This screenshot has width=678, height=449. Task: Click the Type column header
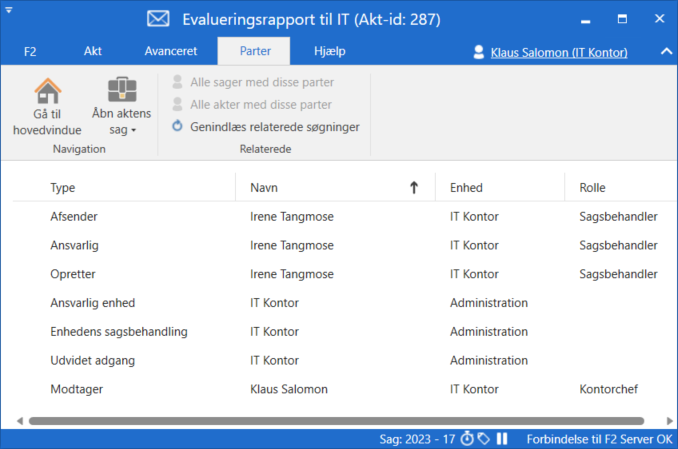pyautogui.click(x=63, y=187)
